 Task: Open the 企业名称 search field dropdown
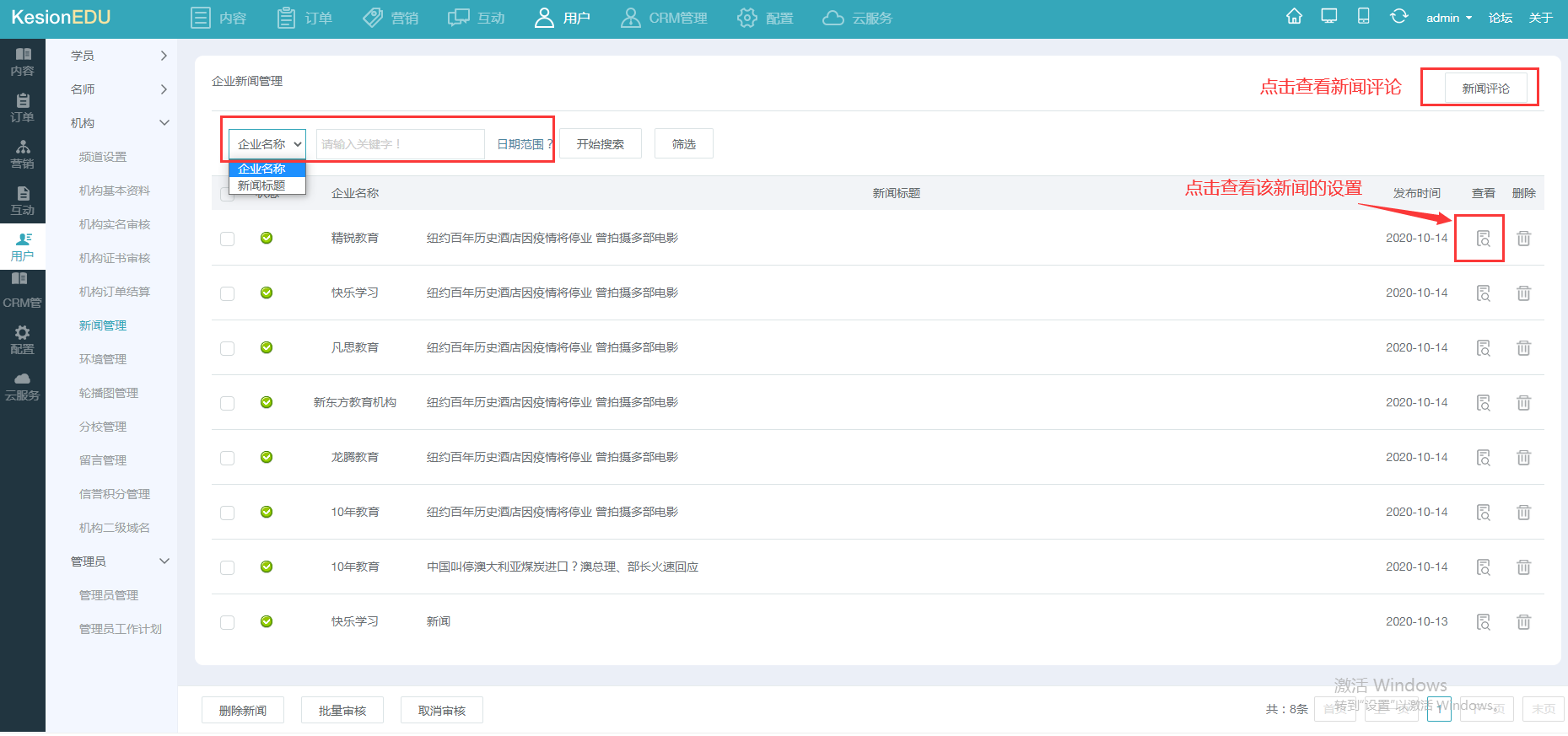[267, 144]
